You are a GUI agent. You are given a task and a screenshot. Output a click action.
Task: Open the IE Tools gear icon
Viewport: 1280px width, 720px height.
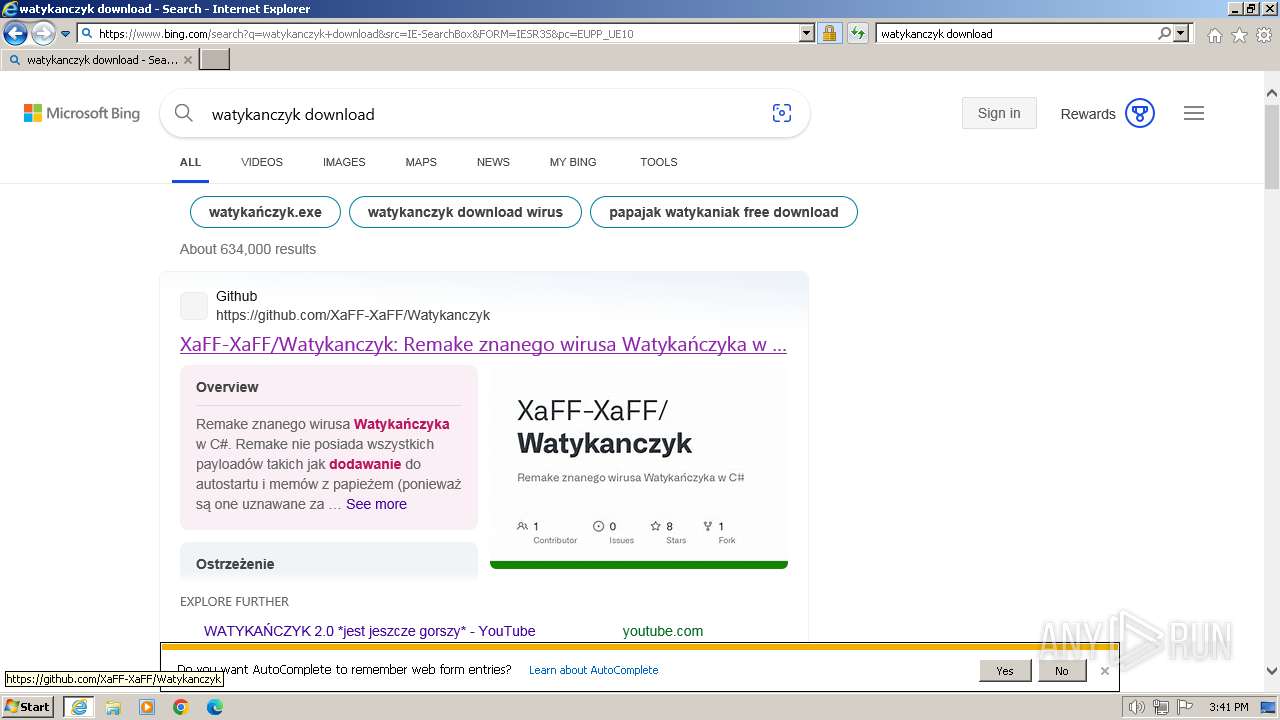point(1264,35)
